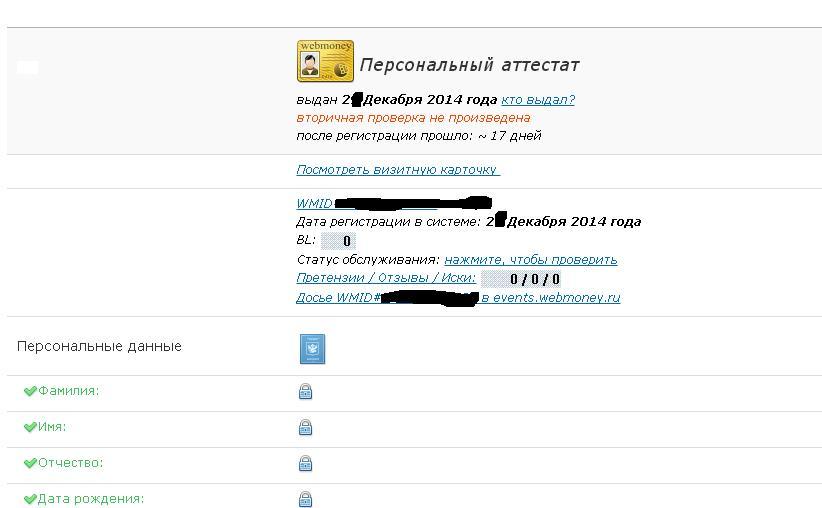Click the 'Персональные данные' section label
The image size is (822, 508).
99,347
